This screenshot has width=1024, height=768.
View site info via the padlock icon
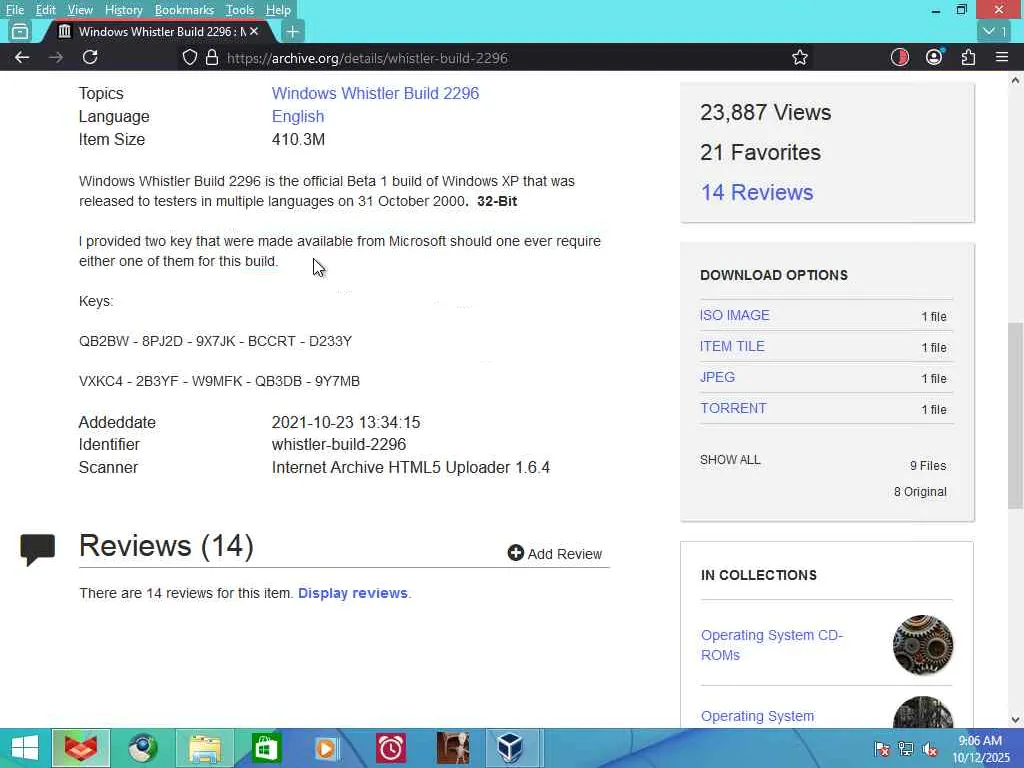click(x=212, y=57)
